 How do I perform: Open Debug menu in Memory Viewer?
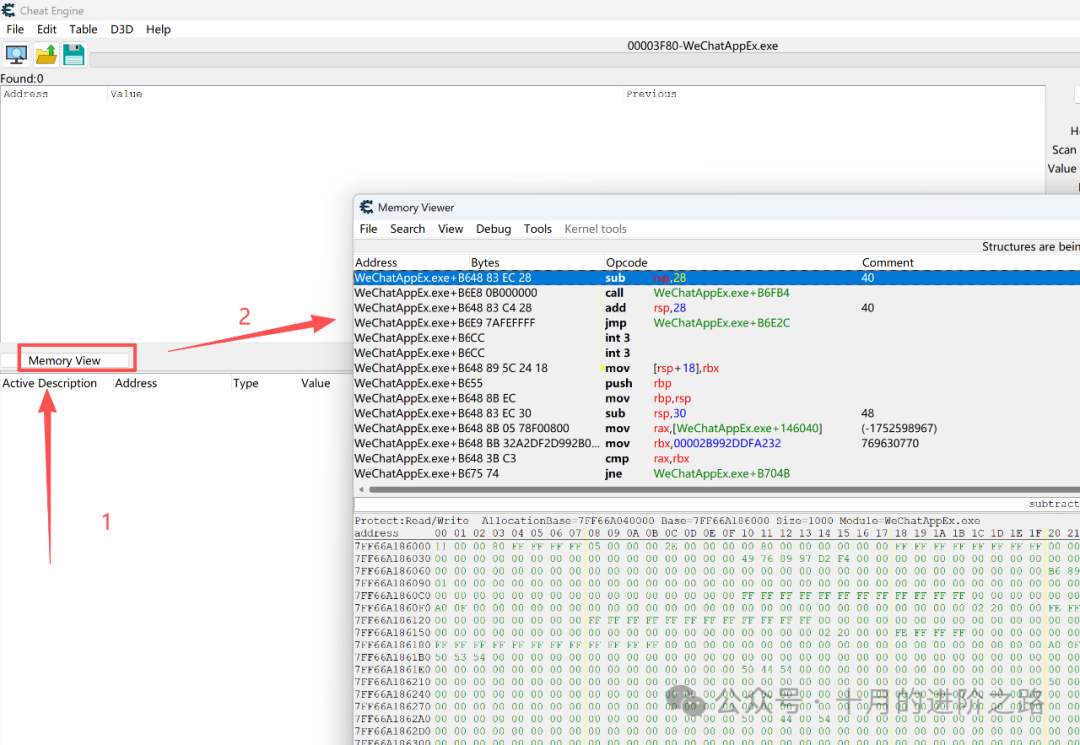pos(493,229)
